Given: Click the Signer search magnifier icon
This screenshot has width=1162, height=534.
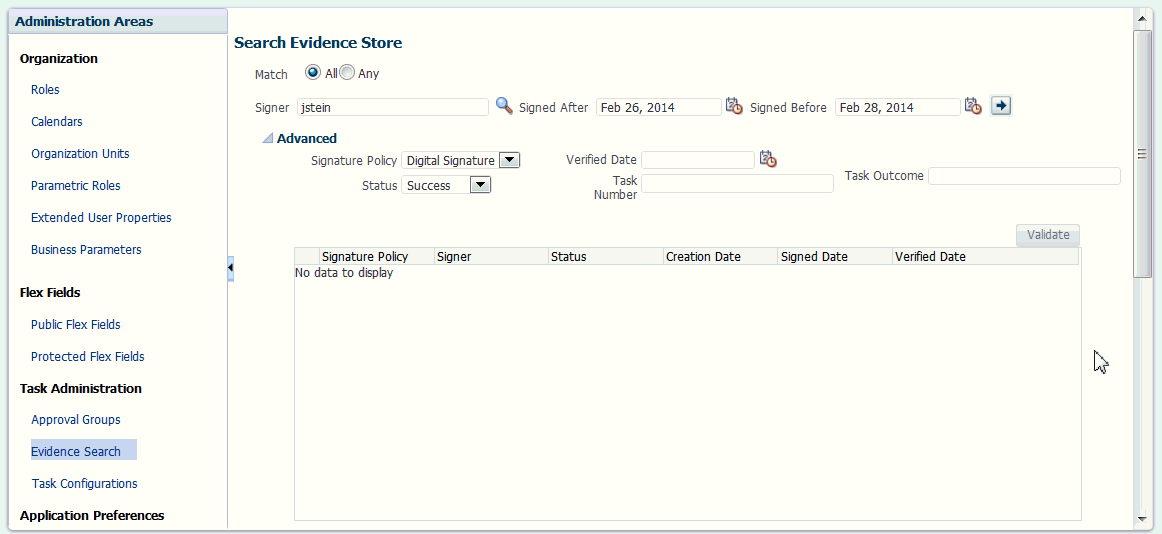Looking at the screenshot, I should click(504, 106).
